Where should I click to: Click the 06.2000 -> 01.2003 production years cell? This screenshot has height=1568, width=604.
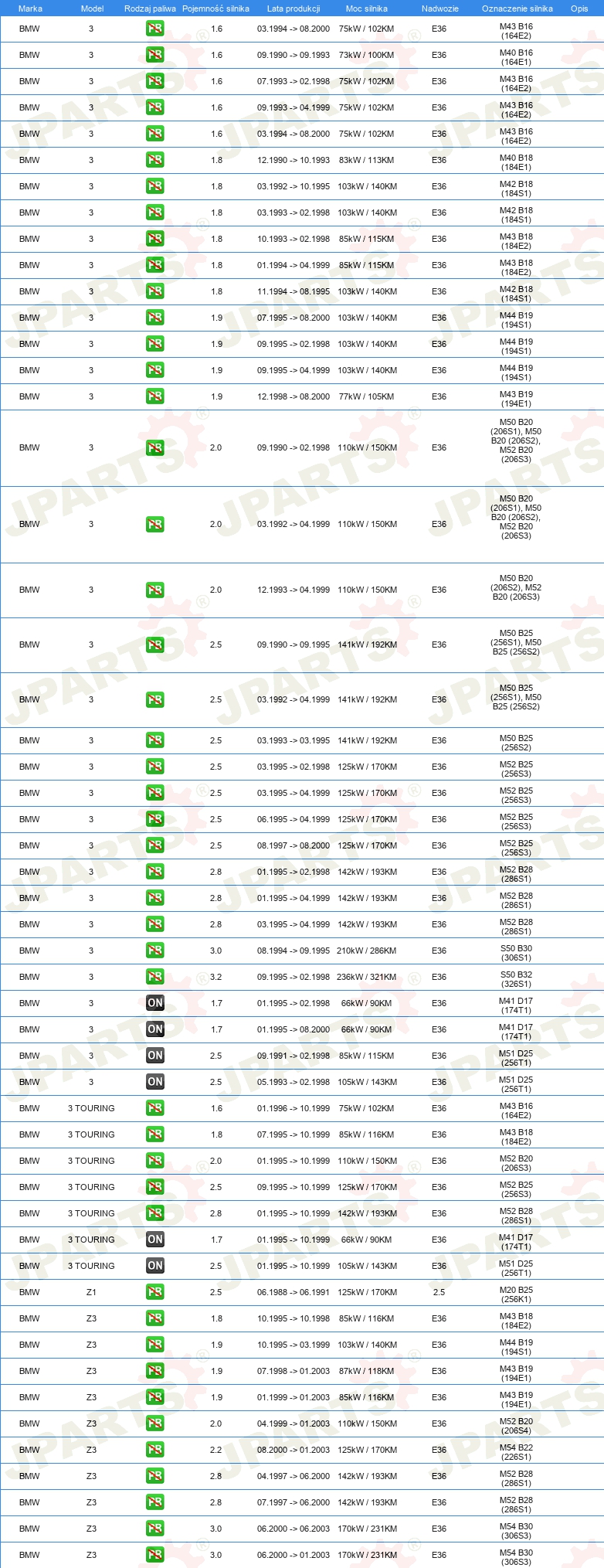(x=294, y=1555)
